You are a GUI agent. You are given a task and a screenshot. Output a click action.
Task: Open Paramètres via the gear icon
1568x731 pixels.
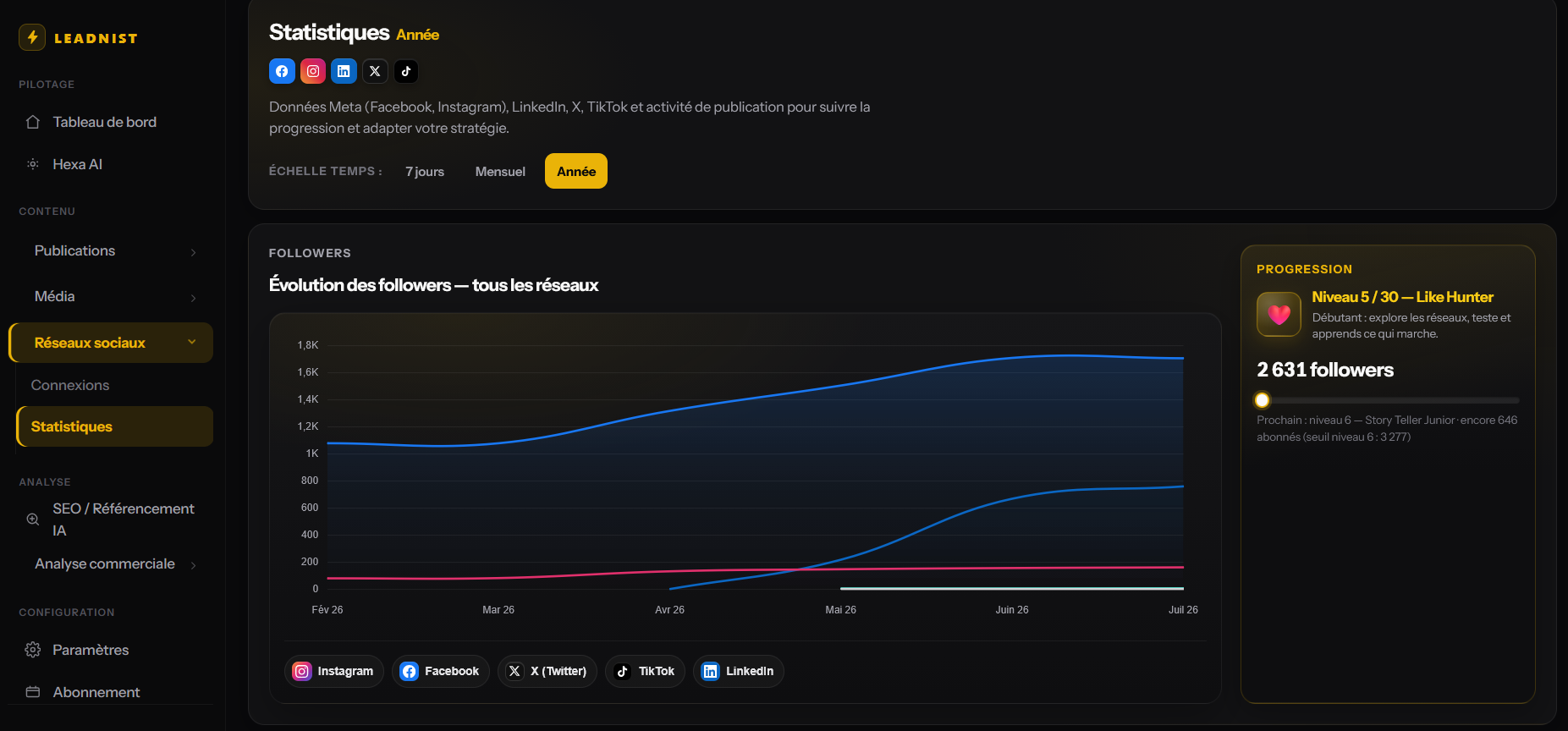[33, 650]
